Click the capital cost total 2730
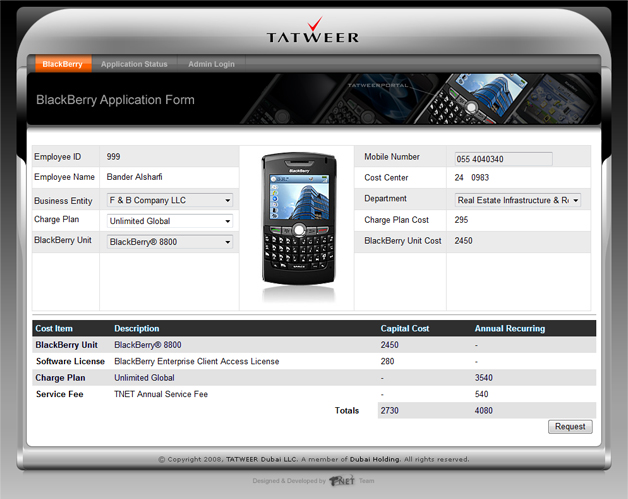This screenshot has width=628, height=499. 390,410
